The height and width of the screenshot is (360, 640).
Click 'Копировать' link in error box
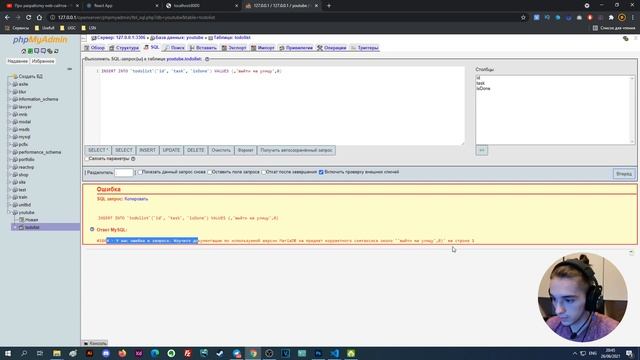click(136, 199)
